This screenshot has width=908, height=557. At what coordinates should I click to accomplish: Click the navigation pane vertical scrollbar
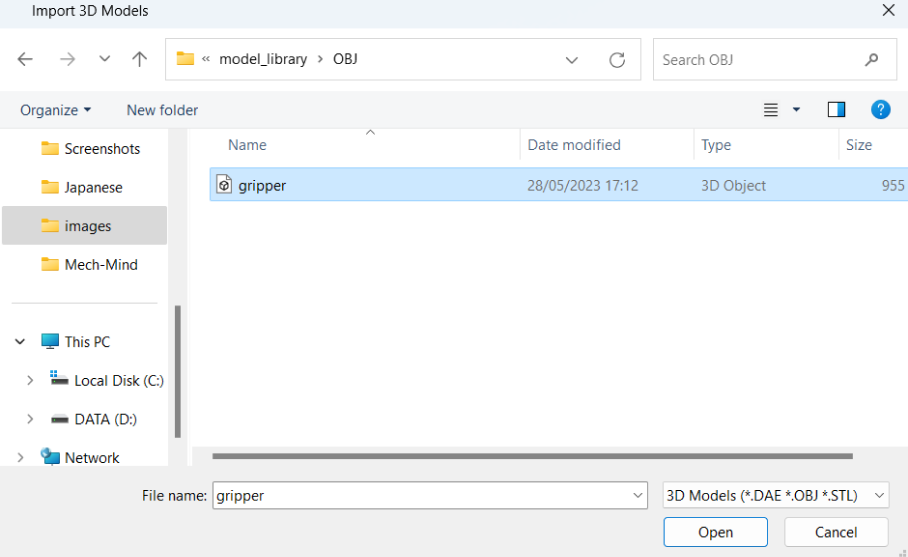click(178, 371)
